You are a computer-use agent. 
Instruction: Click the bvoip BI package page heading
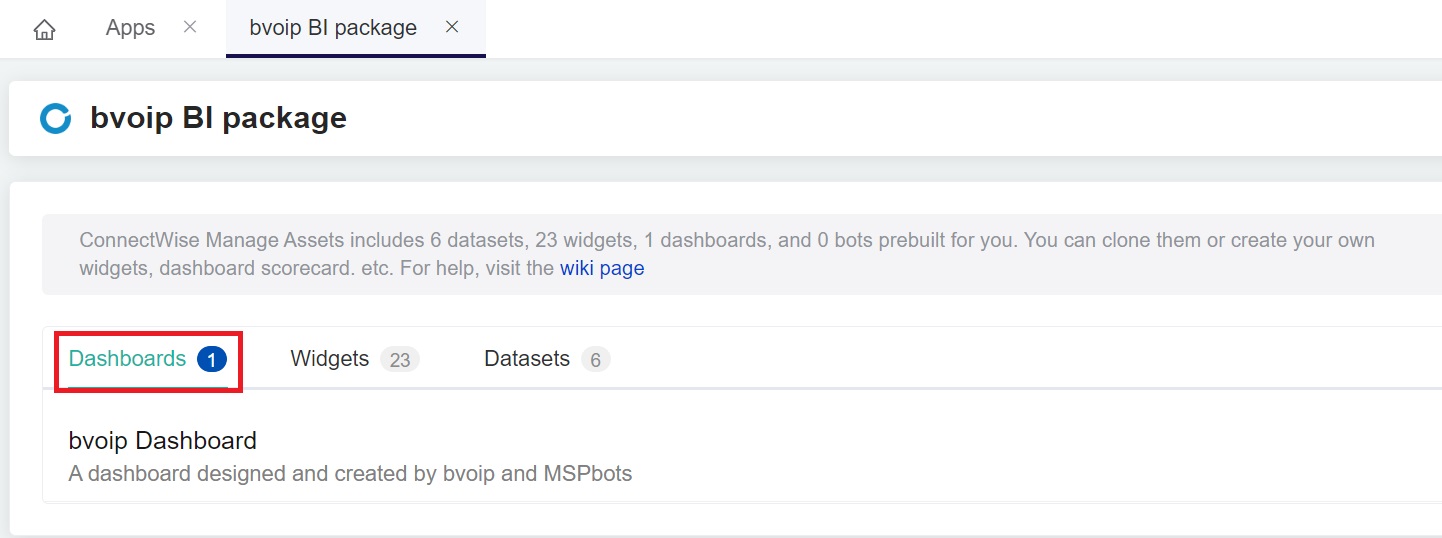tap(218, 118)
